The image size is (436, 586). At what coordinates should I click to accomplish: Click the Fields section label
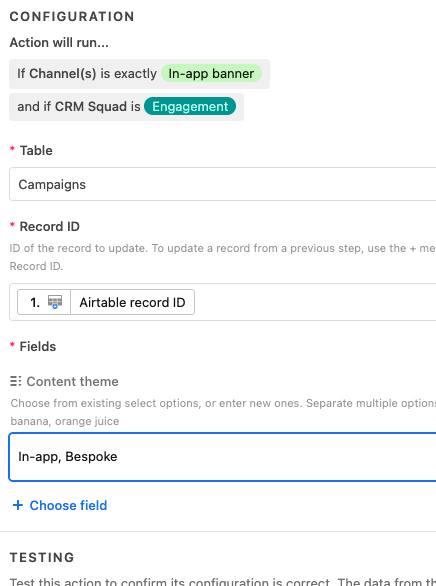[x=38, y=346]
